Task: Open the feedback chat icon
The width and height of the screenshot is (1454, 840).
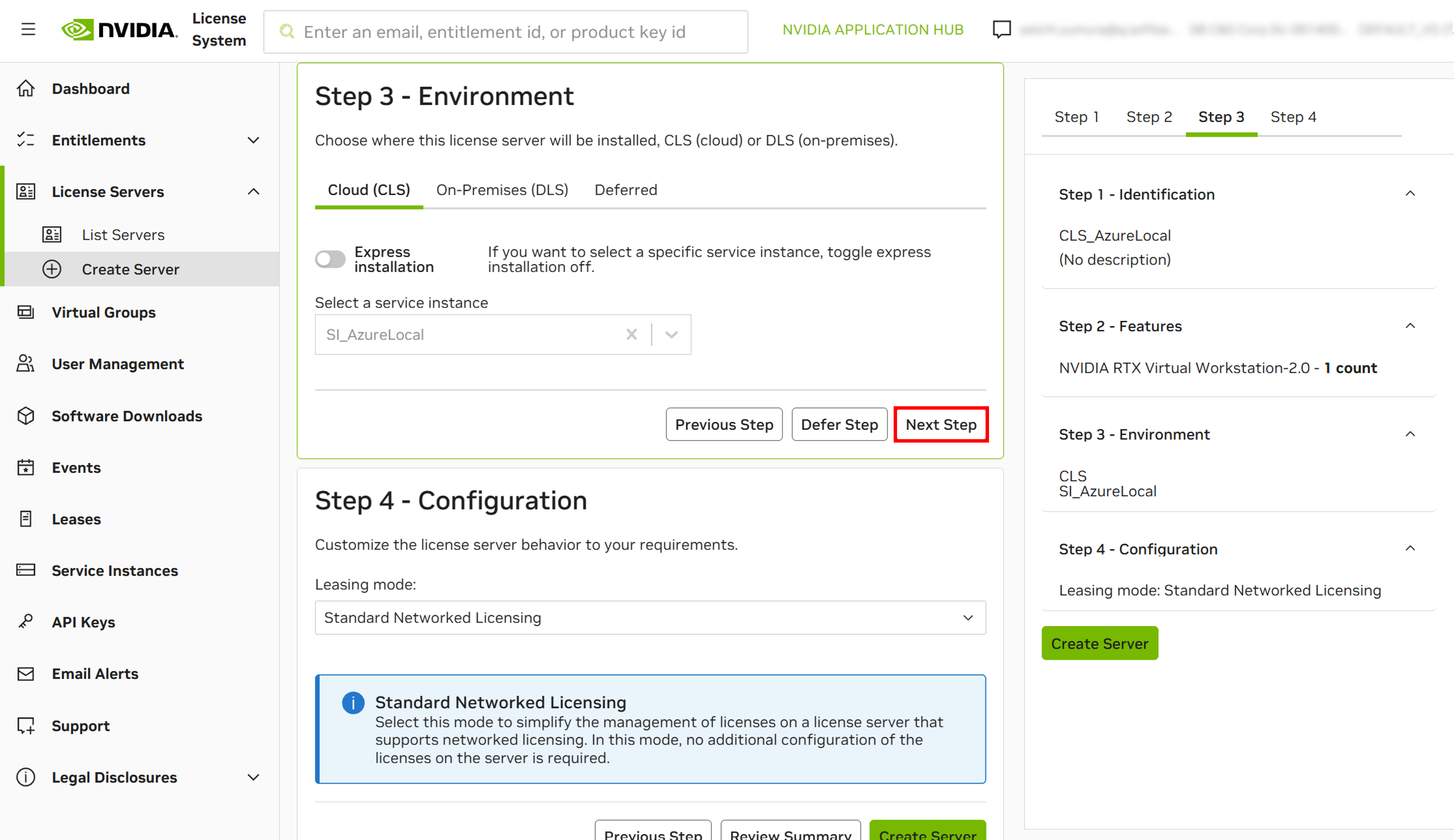Action: [1001, 30]
